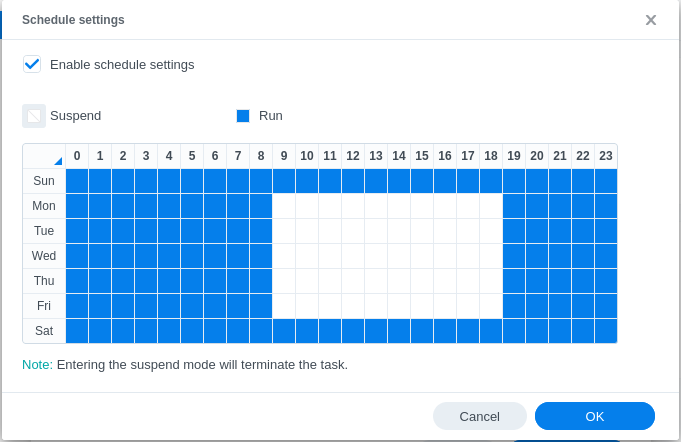Click the select-all grid corner triangle
This screenshot has width=681, height=442.
[x=57, y=160]
